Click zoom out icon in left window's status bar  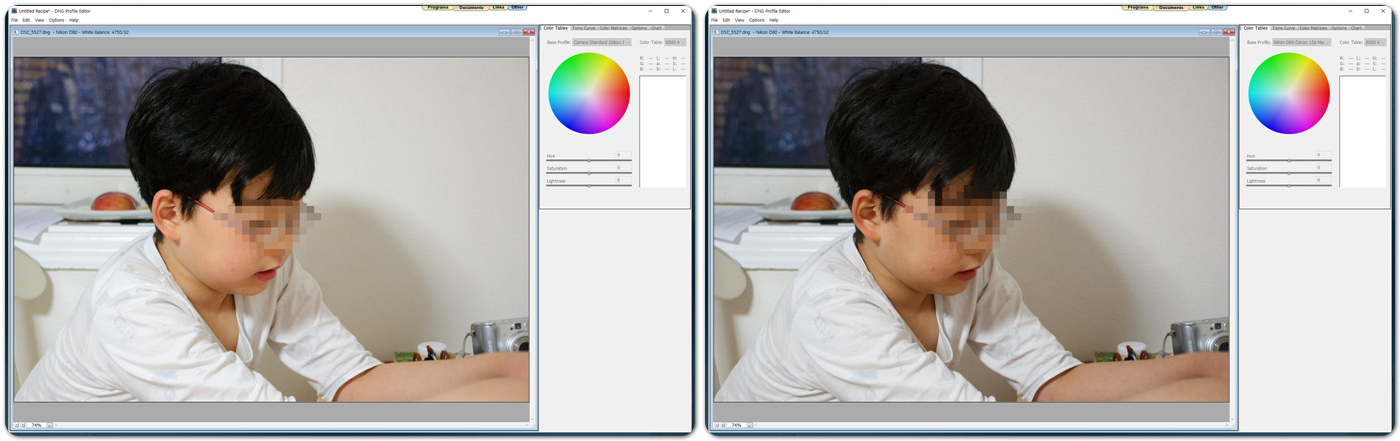coord(16,425)
